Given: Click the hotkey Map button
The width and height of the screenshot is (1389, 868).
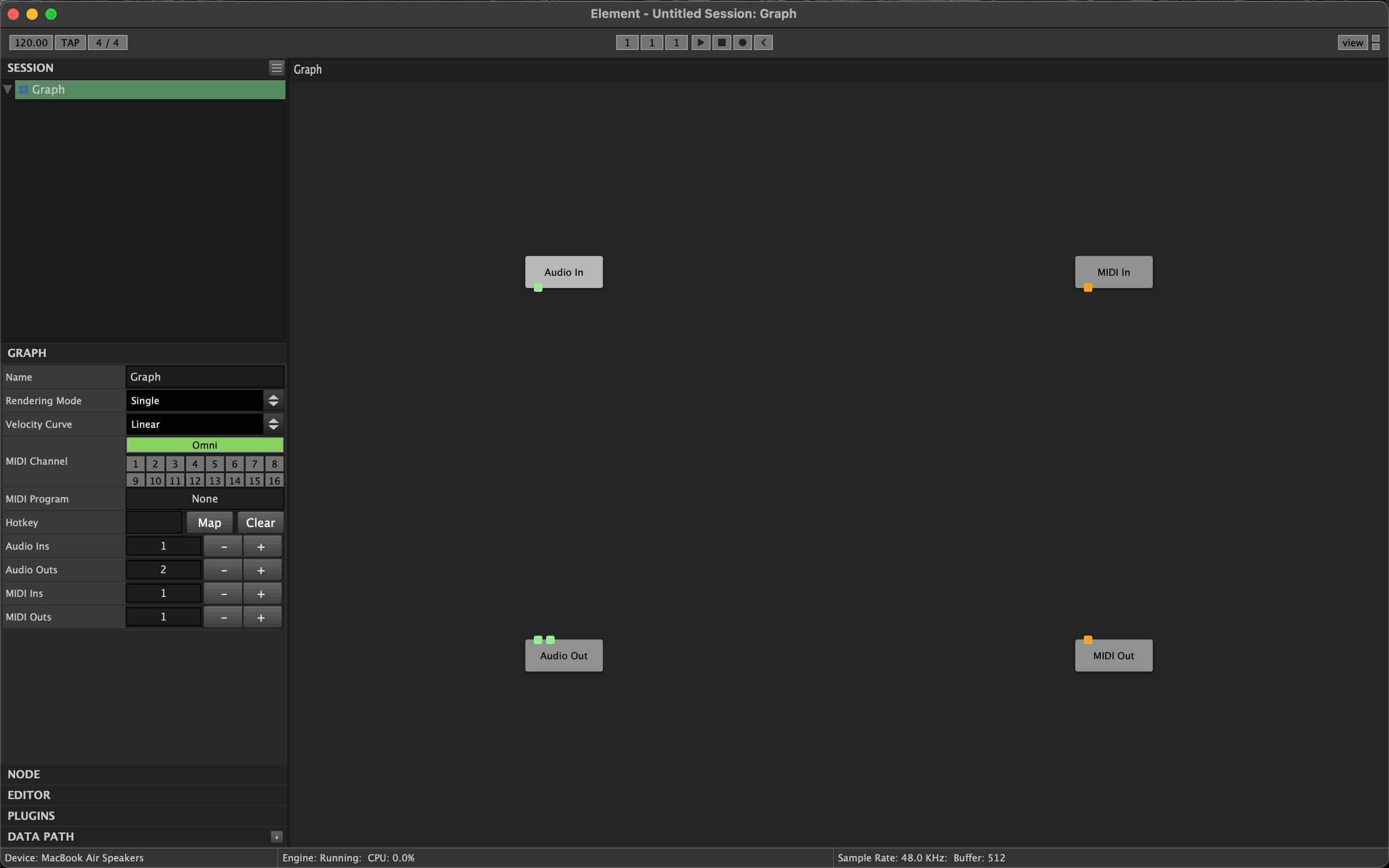Looking at the screenshot, I should point(209,522).
